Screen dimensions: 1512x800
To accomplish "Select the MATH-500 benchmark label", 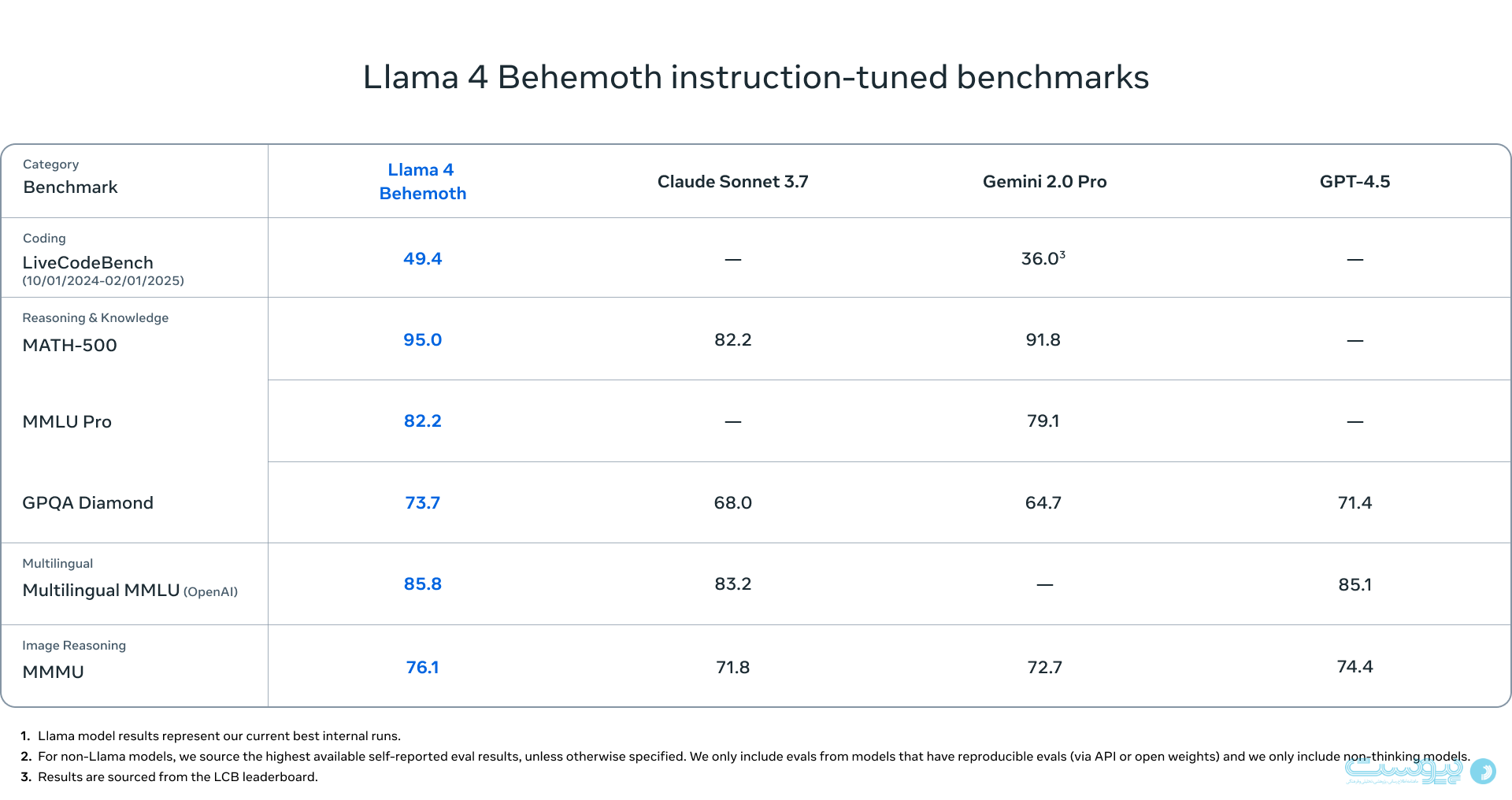I will tap(70, 346).
